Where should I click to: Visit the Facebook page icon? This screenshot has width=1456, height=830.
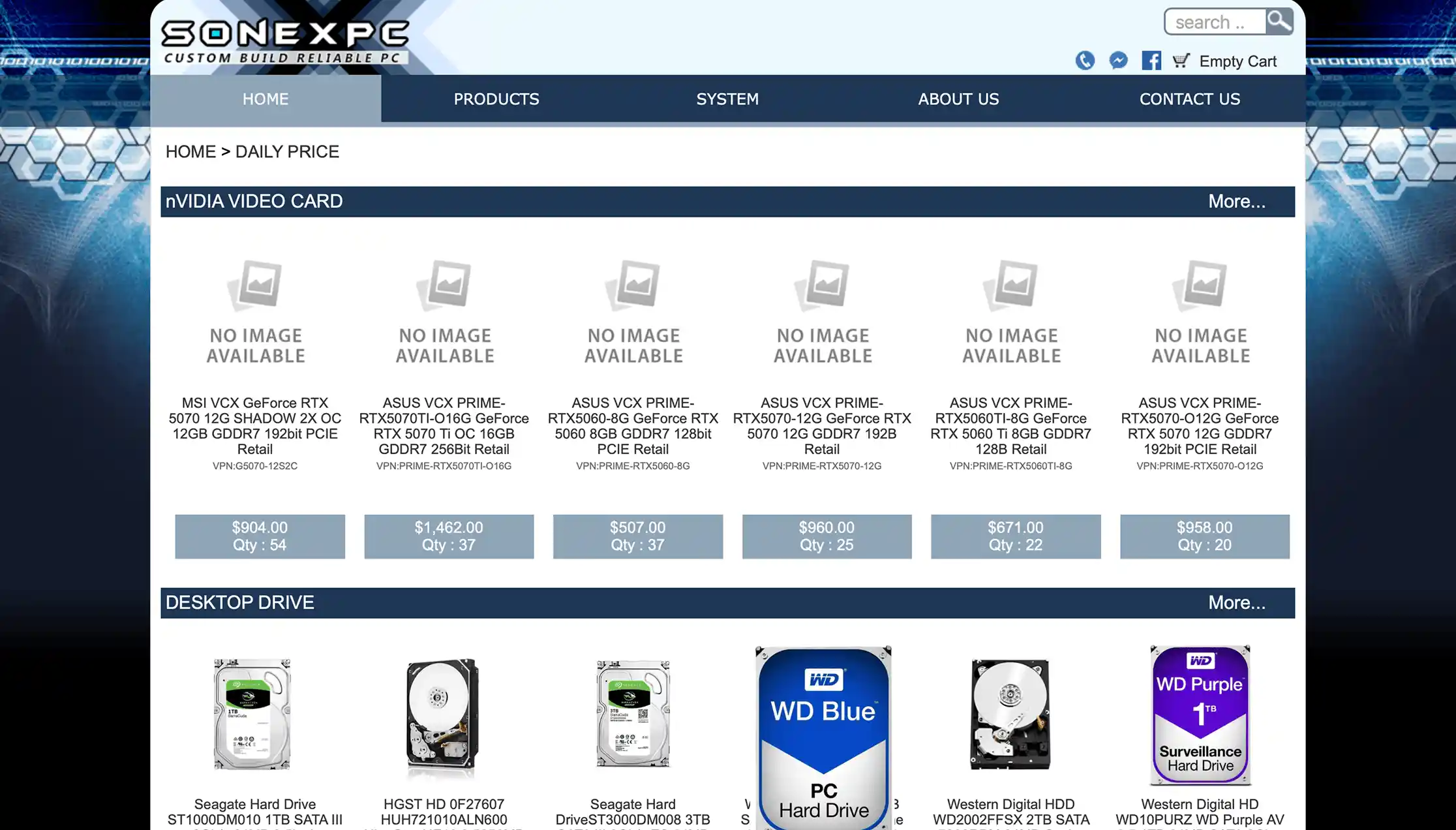click(1151, 61)
